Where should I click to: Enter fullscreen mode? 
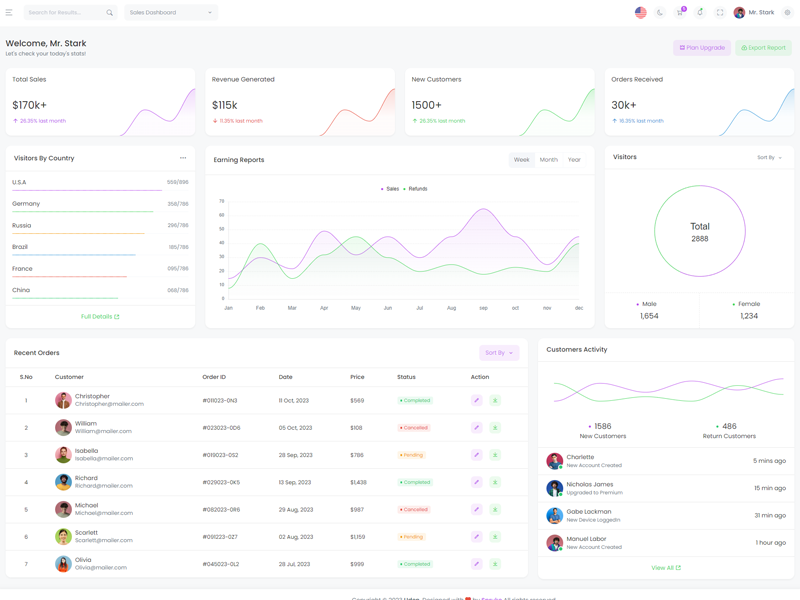point(720,13)
